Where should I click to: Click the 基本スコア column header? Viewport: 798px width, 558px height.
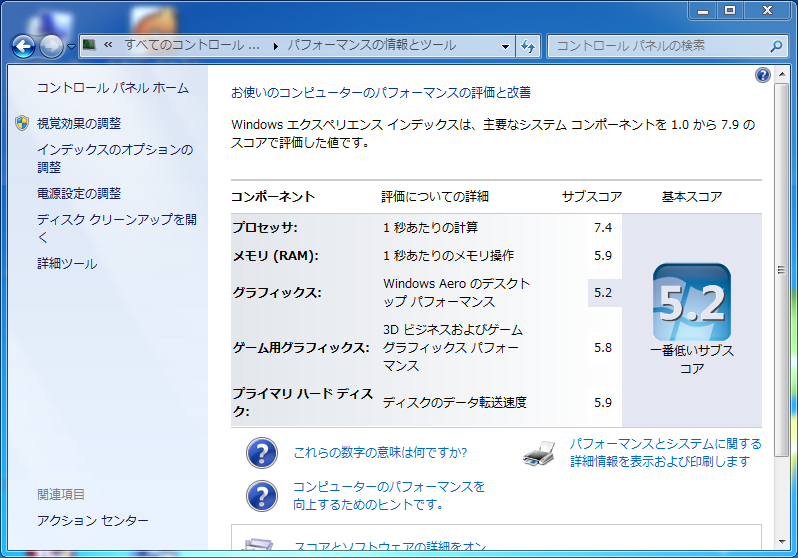692,197
